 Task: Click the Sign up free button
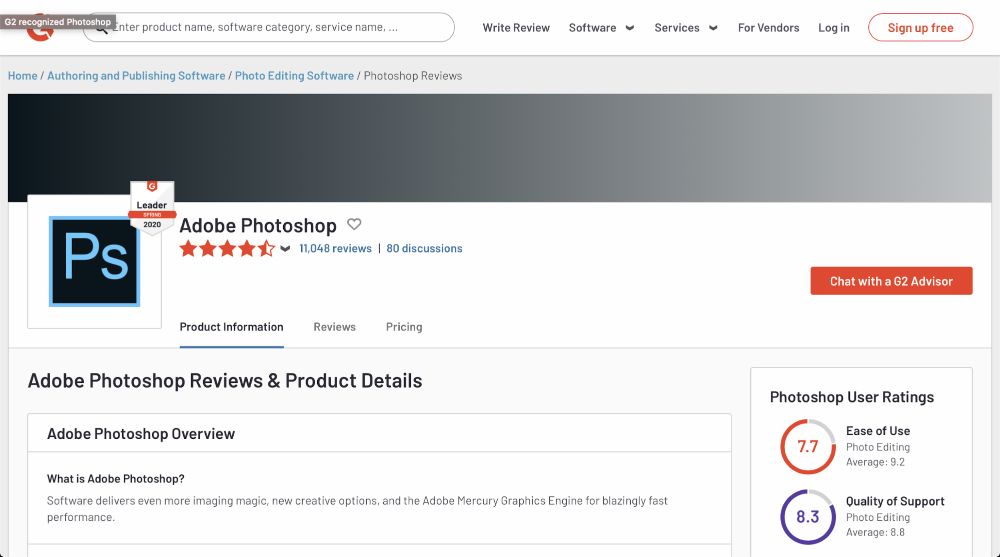[x=920, y=27]
